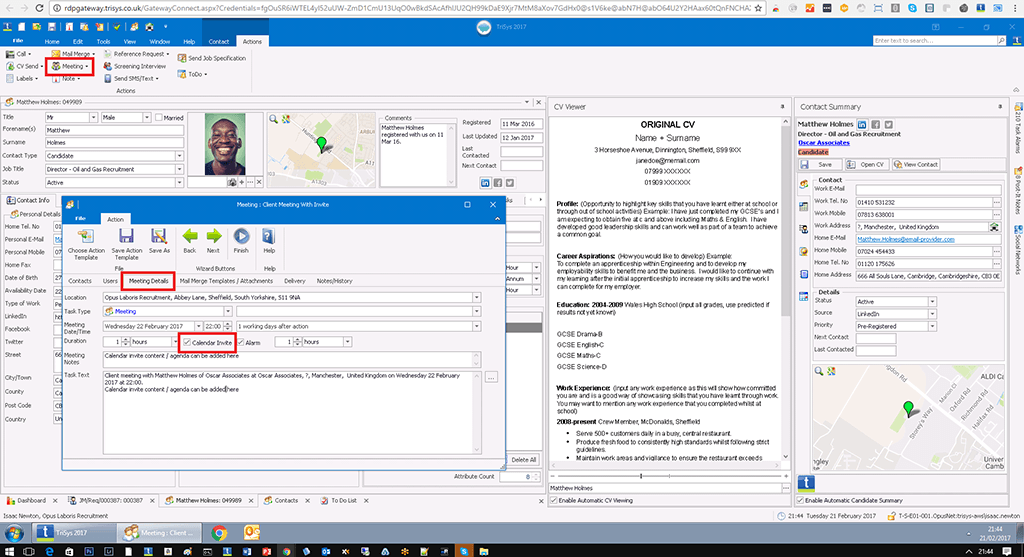This screenshot has height=557, width=1024.
Task: Switch to the Users tab
Action: (x=110, y=281)
